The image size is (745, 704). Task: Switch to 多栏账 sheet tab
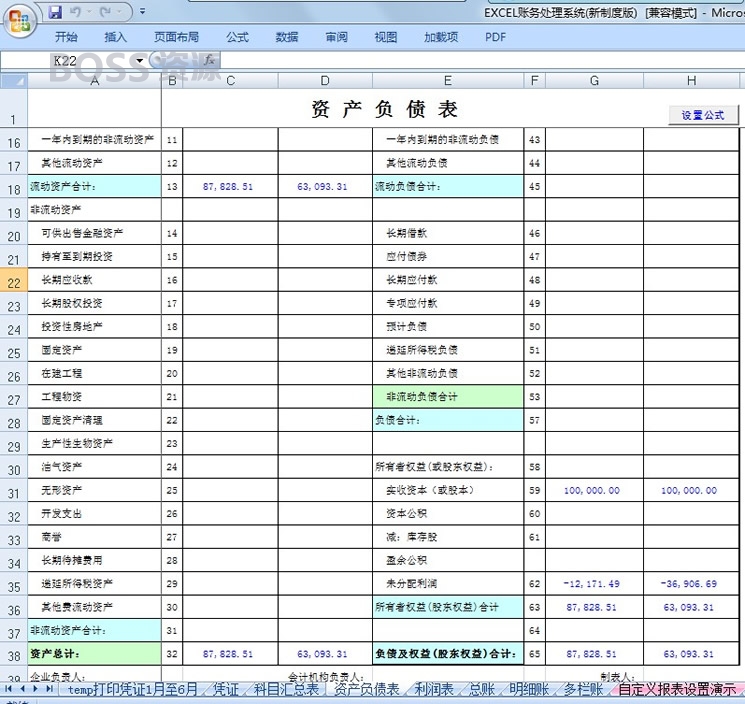[x=583, y=689]
